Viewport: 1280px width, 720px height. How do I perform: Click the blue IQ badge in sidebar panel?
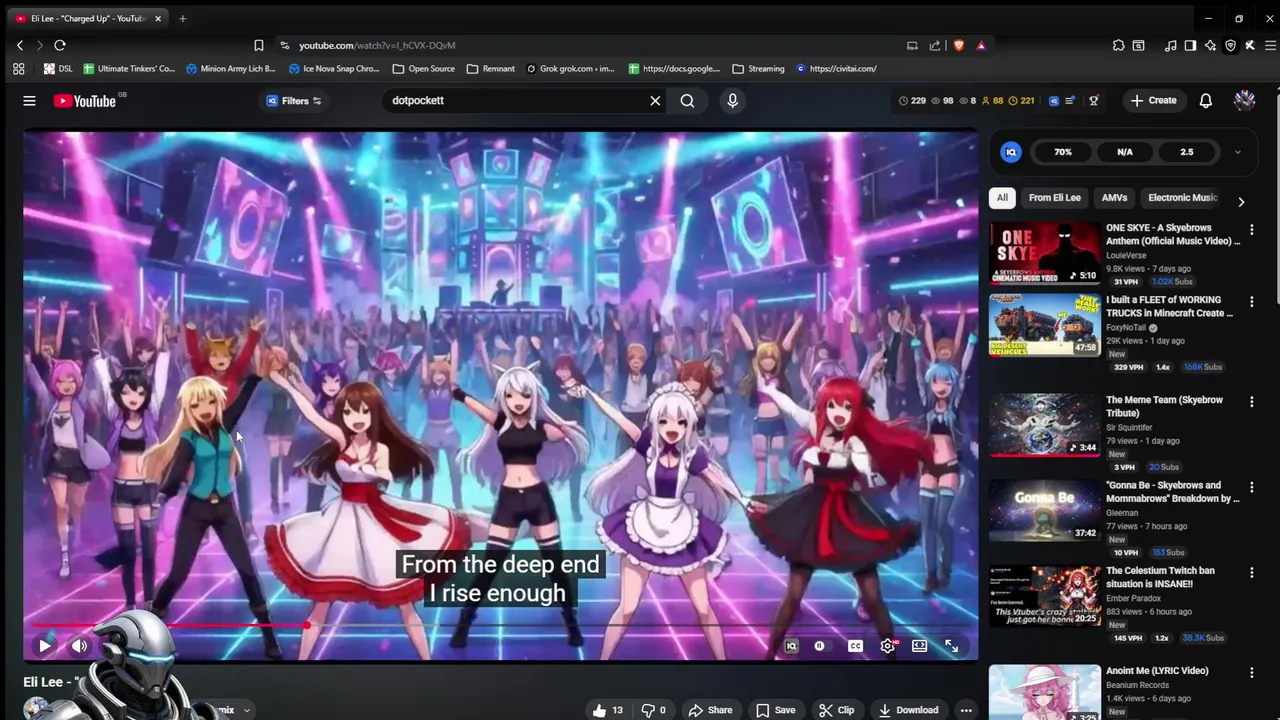1011,152
